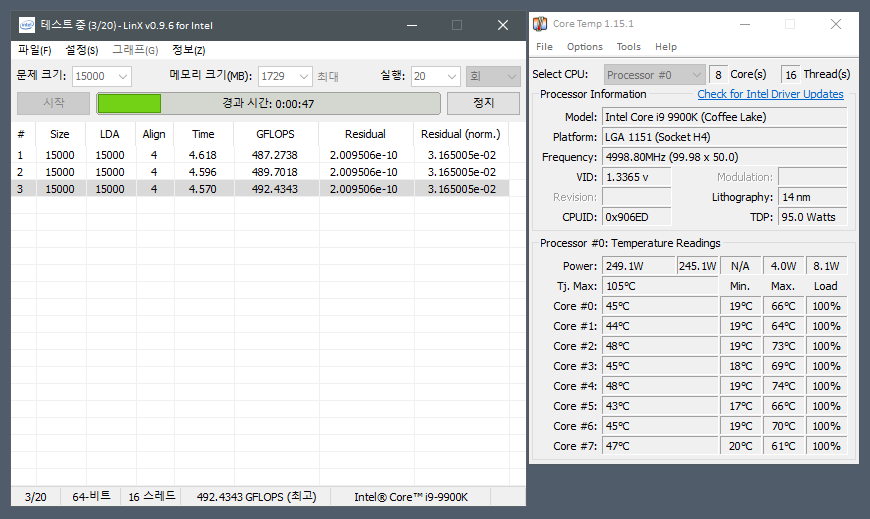The image size is (870, 519).
Task: Expand the 실행 20 dropdown
Action: point(452,76)
